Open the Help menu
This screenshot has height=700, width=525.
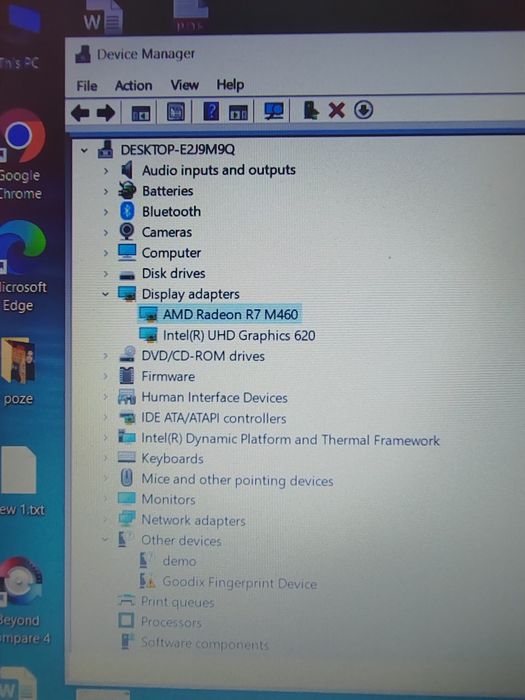[230, 84]
